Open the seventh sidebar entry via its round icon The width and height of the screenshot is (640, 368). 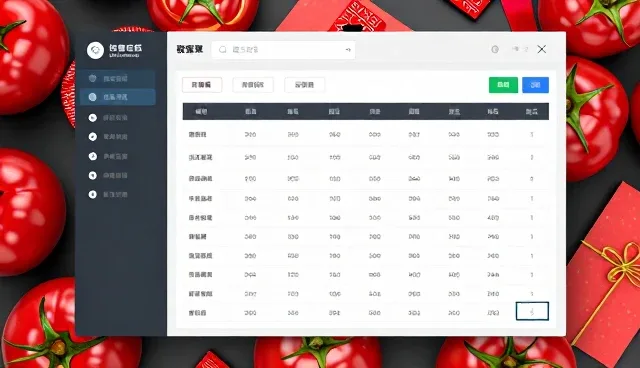coord(93,195)
